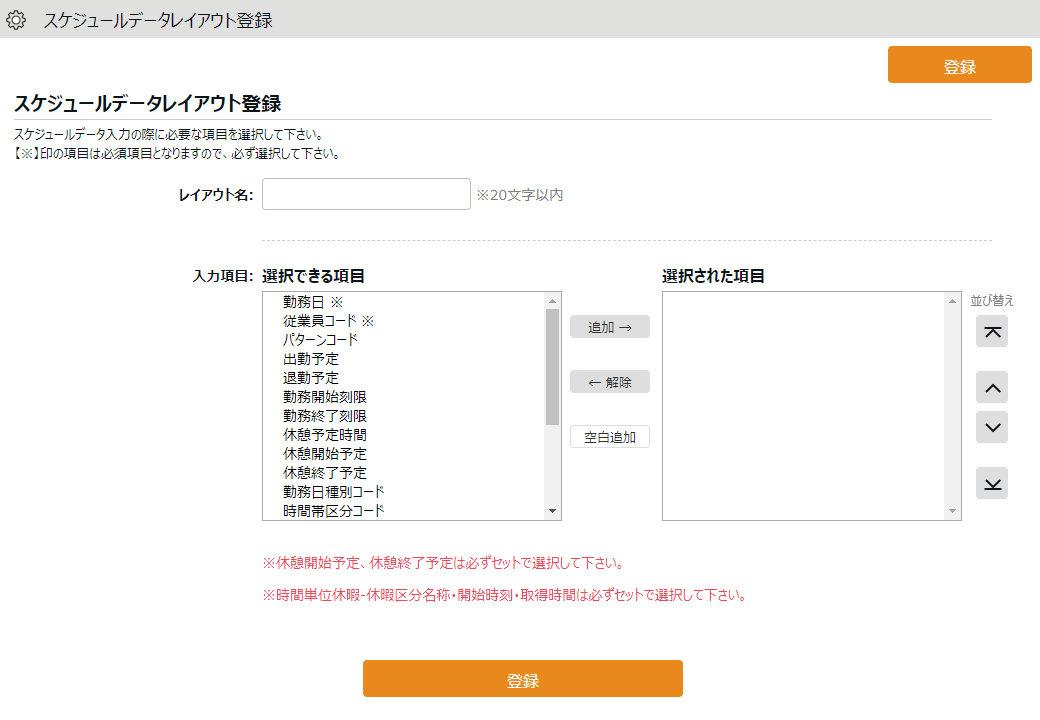1040x720 pixels.
Task: Select 退勤予定 in the list
Action: click(x=404, y=378)
